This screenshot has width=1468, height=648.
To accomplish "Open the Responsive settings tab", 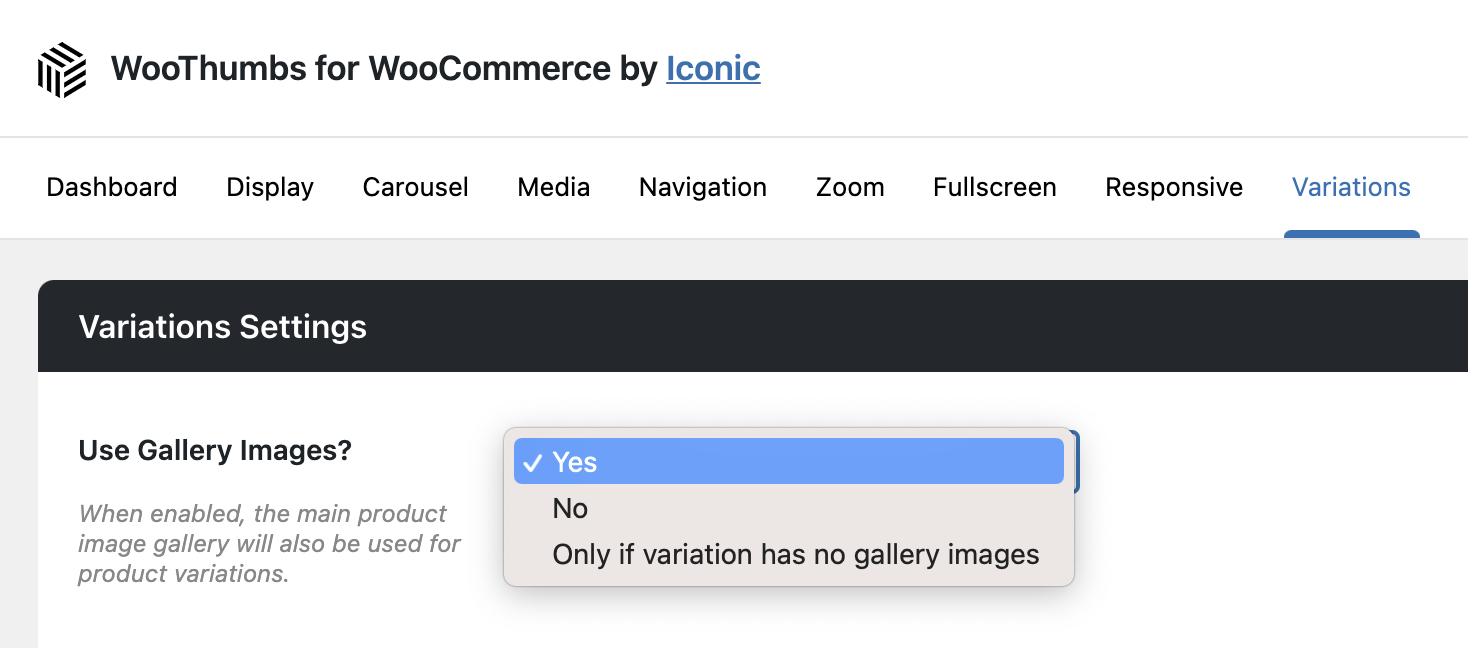I will coord(1173,187).
